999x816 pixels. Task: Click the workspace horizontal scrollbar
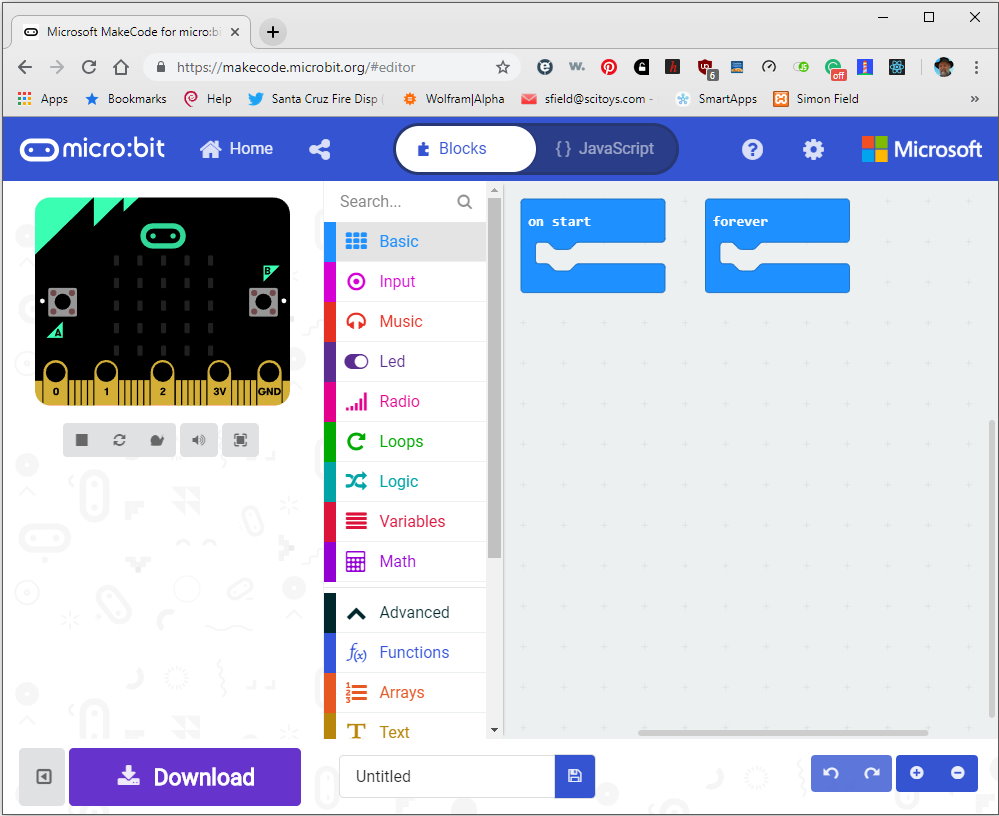coord(783,733)
